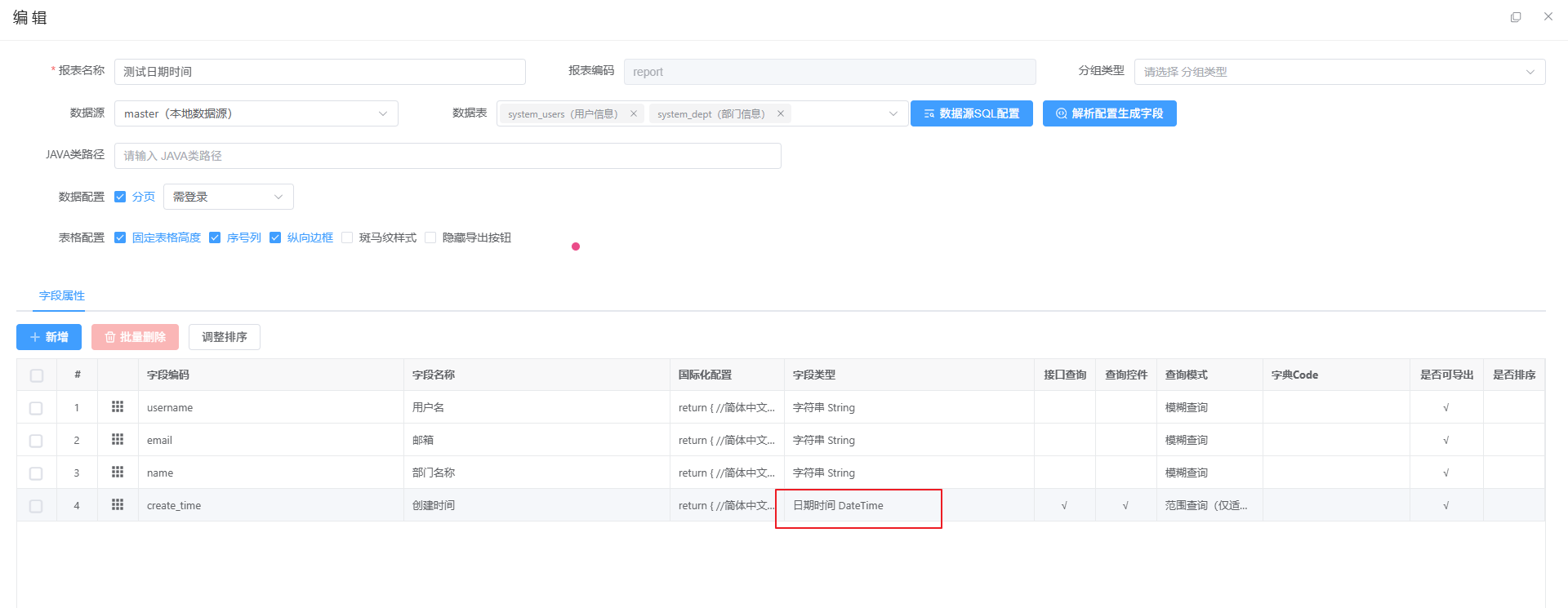Open the 需登录 dropdown

(x=228, y=197)
